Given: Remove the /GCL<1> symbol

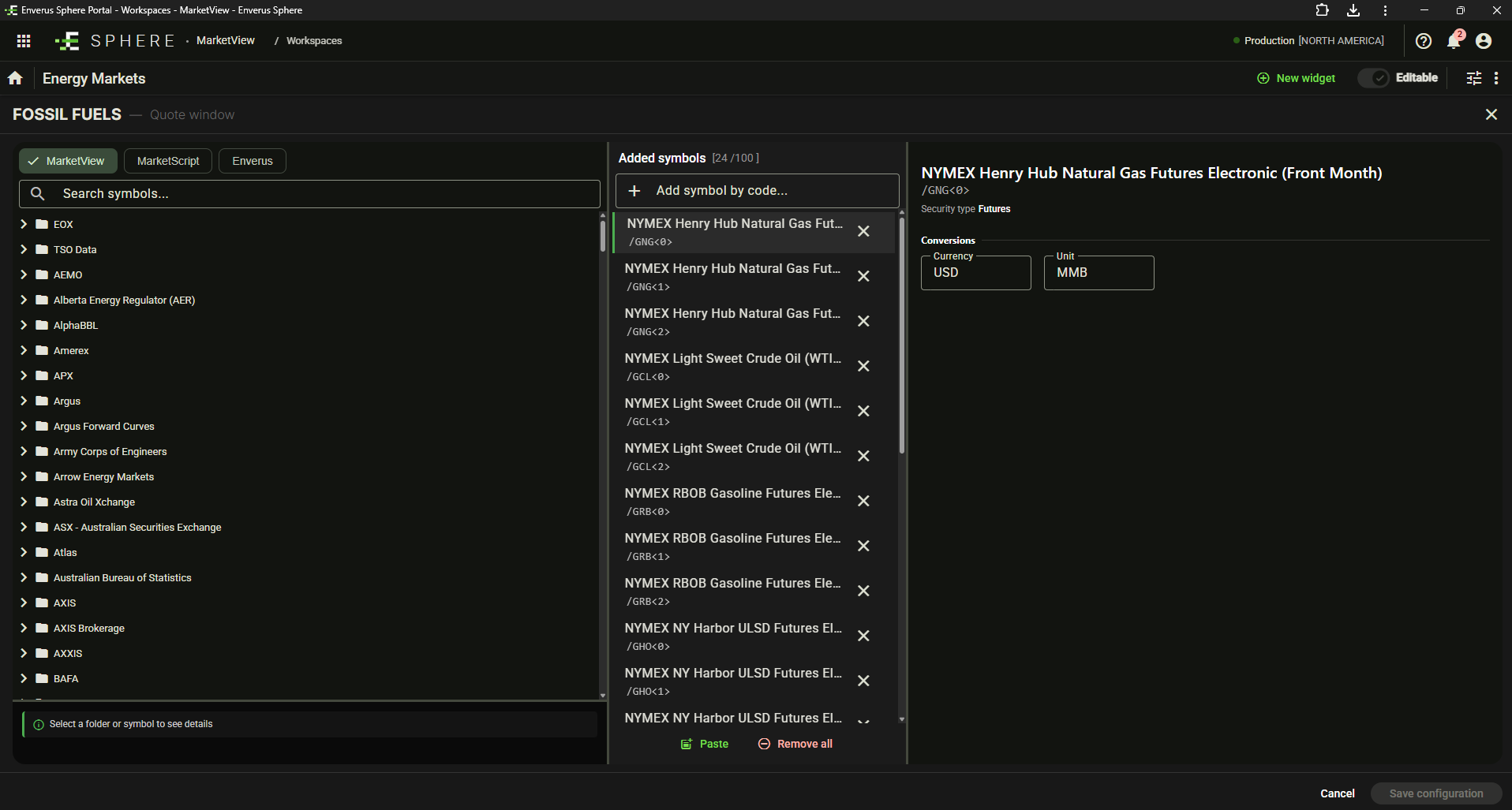Looking at the screenshot, I should pyautogui.click(x=863, y=411).
